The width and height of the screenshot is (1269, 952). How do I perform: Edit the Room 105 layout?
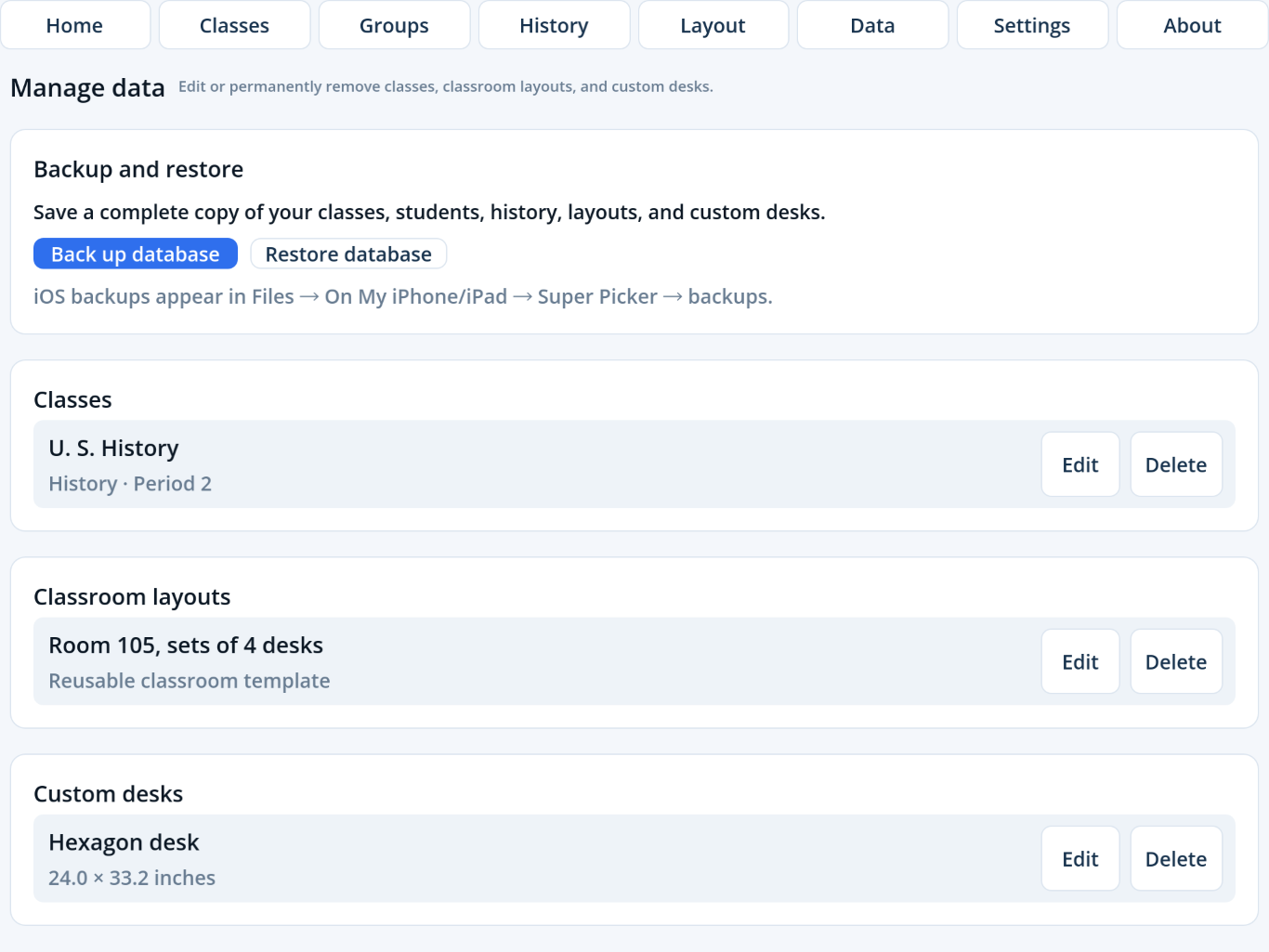1080,661
